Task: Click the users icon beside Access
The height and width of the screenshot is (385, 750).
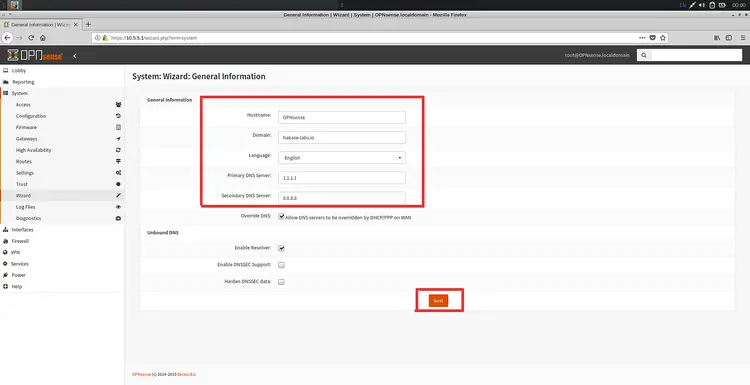Action: (118, 104)
